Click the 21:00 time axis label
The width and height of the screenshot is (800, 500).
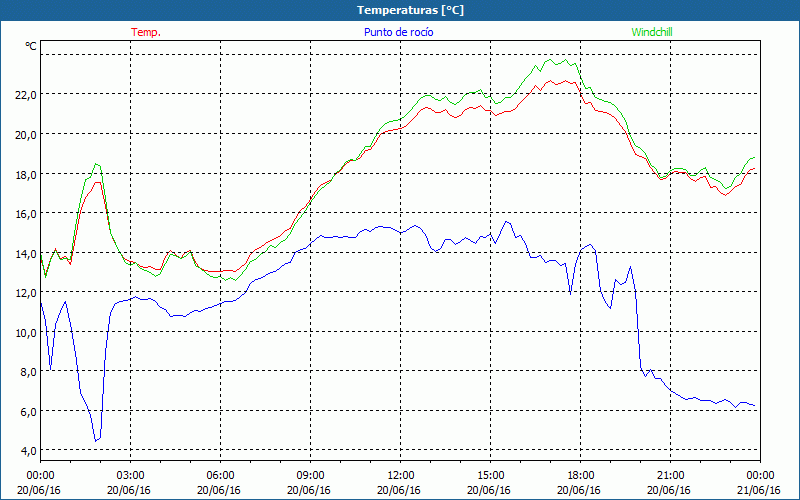(x=670, y=476)
